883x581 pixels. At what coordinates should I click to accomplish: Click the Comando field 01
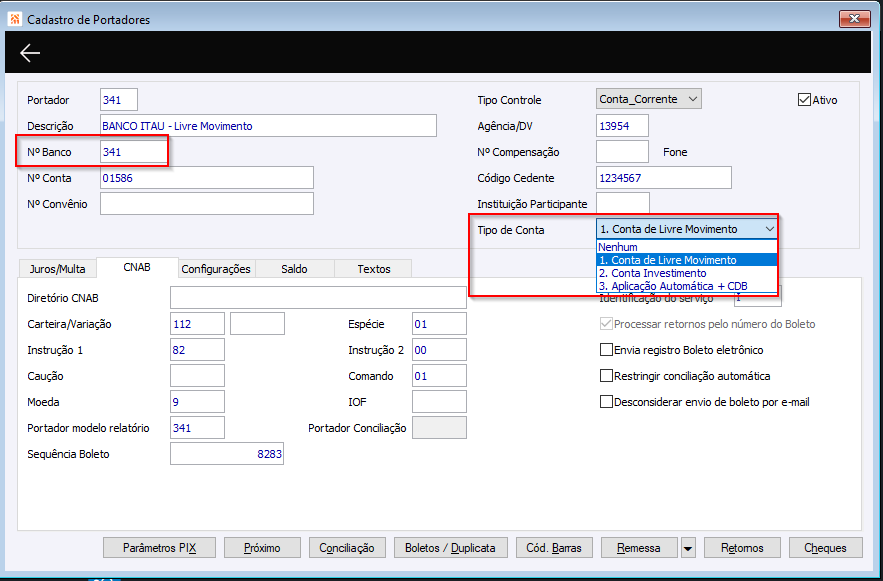click(439, 376)
